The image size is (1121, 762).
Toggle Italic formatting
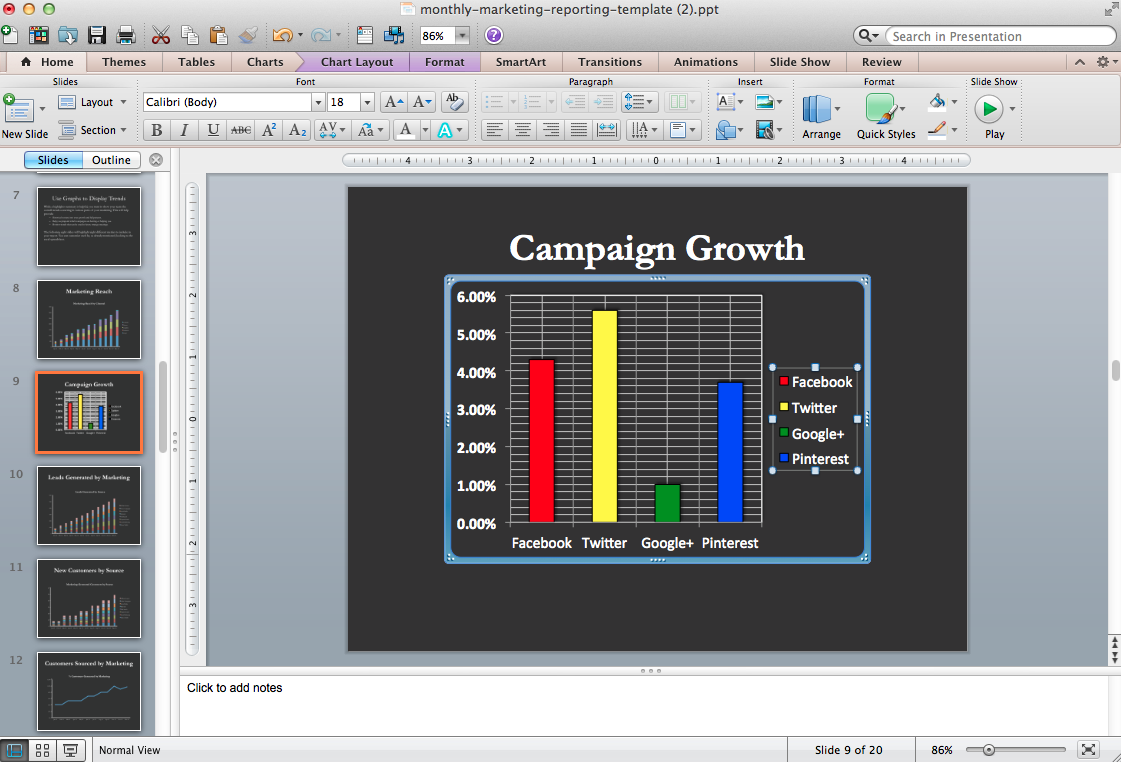coord(184,130)
